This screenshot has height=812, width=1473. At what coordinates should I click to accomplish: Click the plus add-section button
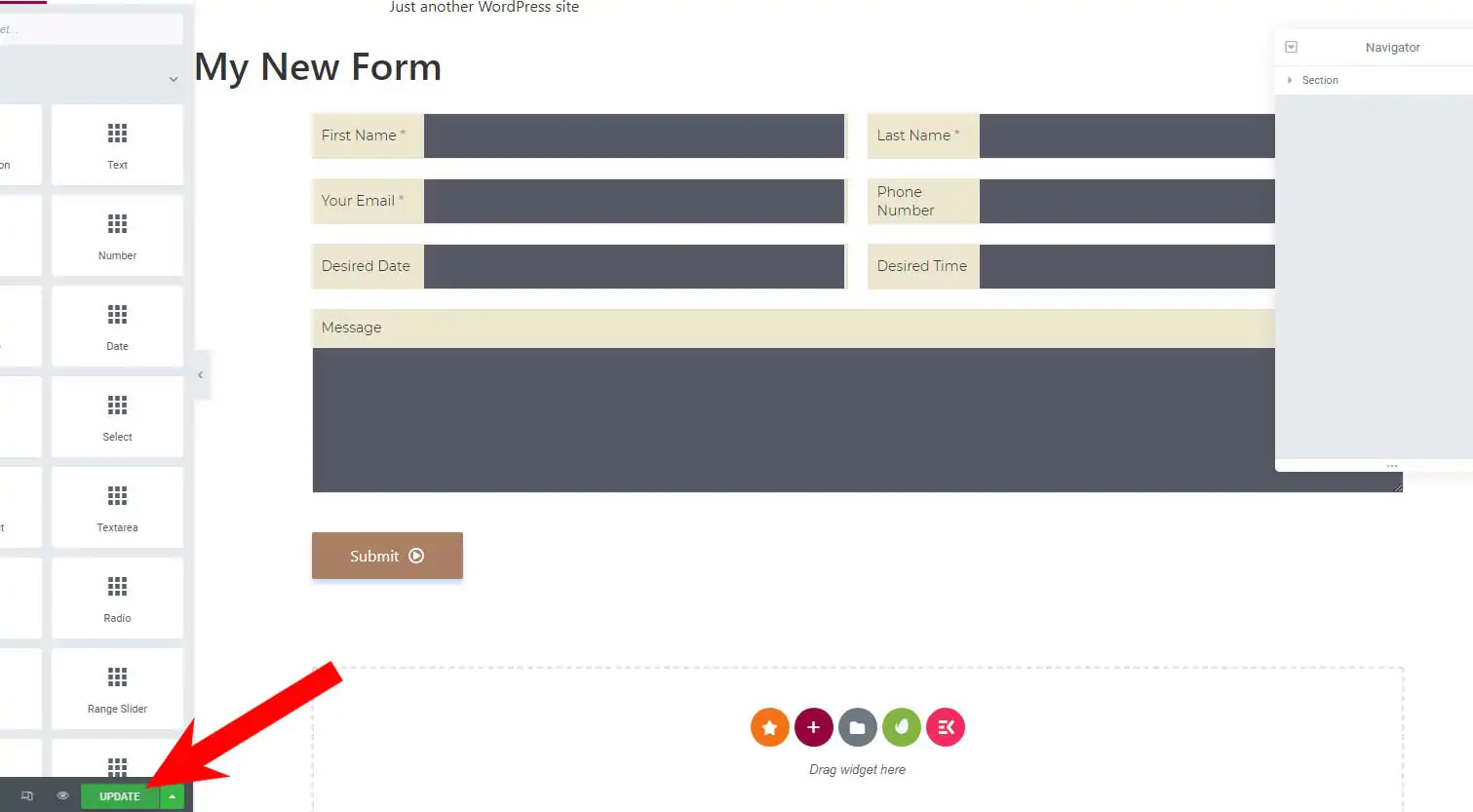813,727
